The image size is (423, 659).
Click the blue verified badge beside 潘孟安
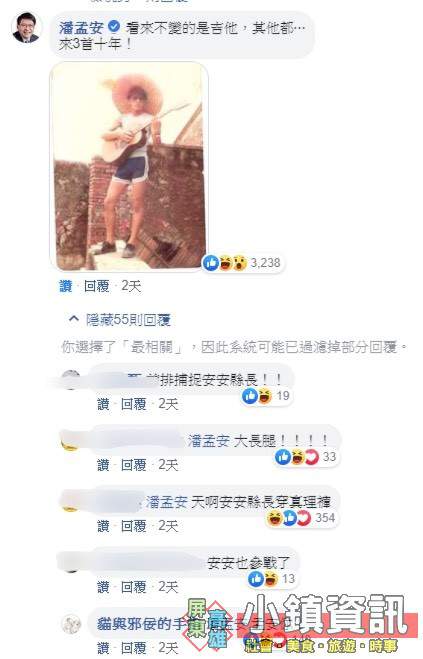(114, 27)
